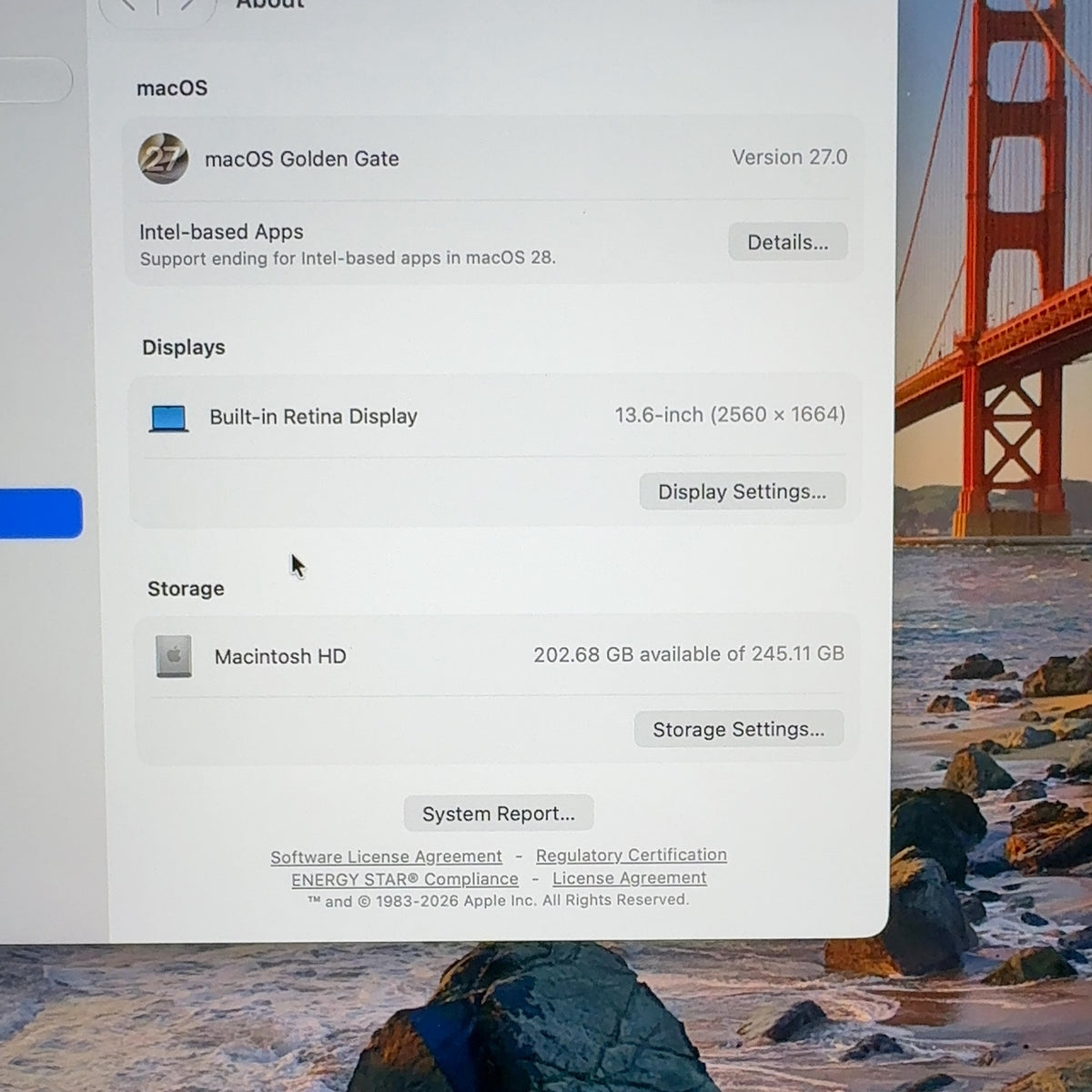Image resolution: width=1092 pixels, height=1092 pixels.
Task: Click the Built-in Retina Display label
Action: pyautogui.click(x=314, y=417)
